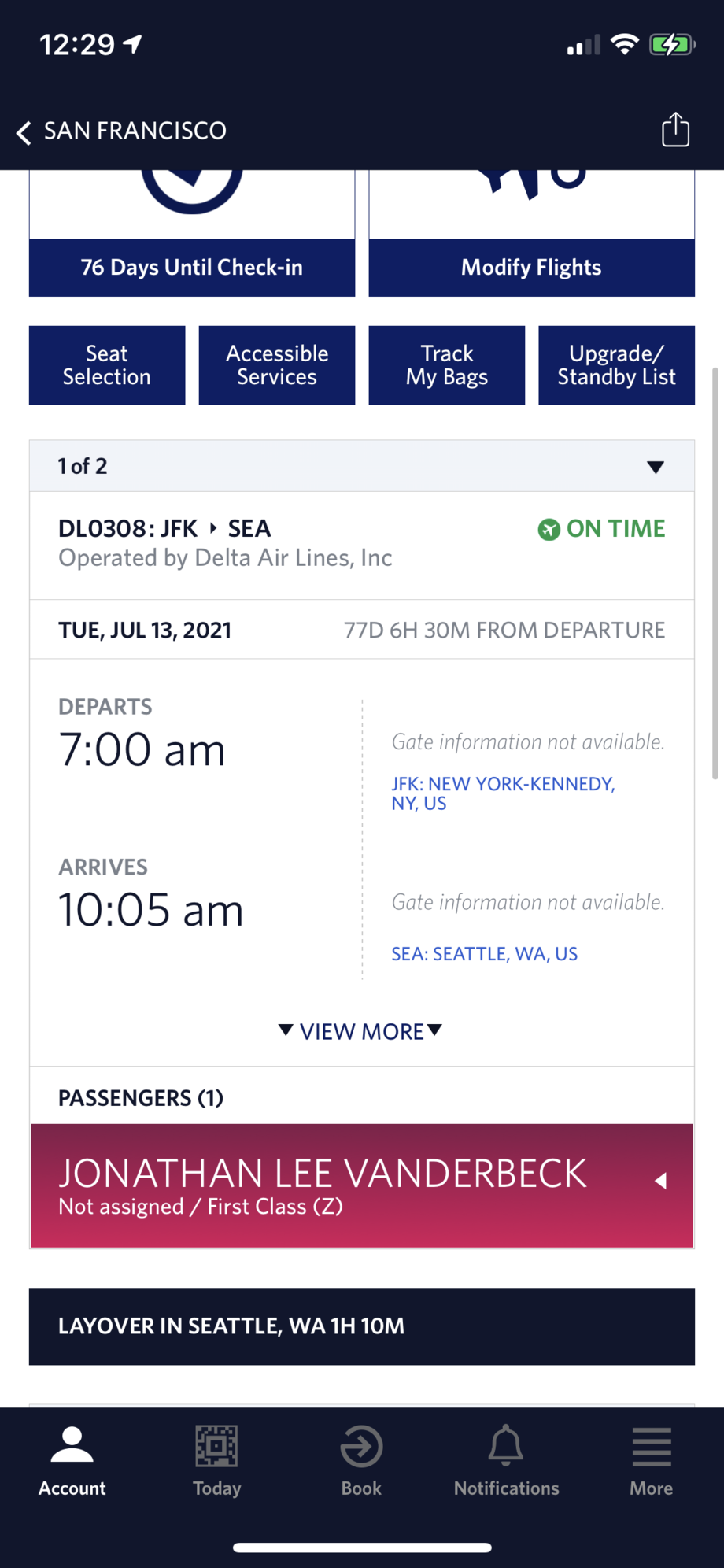Open JFK New York-Kennedy airport link
The image size is (724, 1568).
(x=504, y=793)
